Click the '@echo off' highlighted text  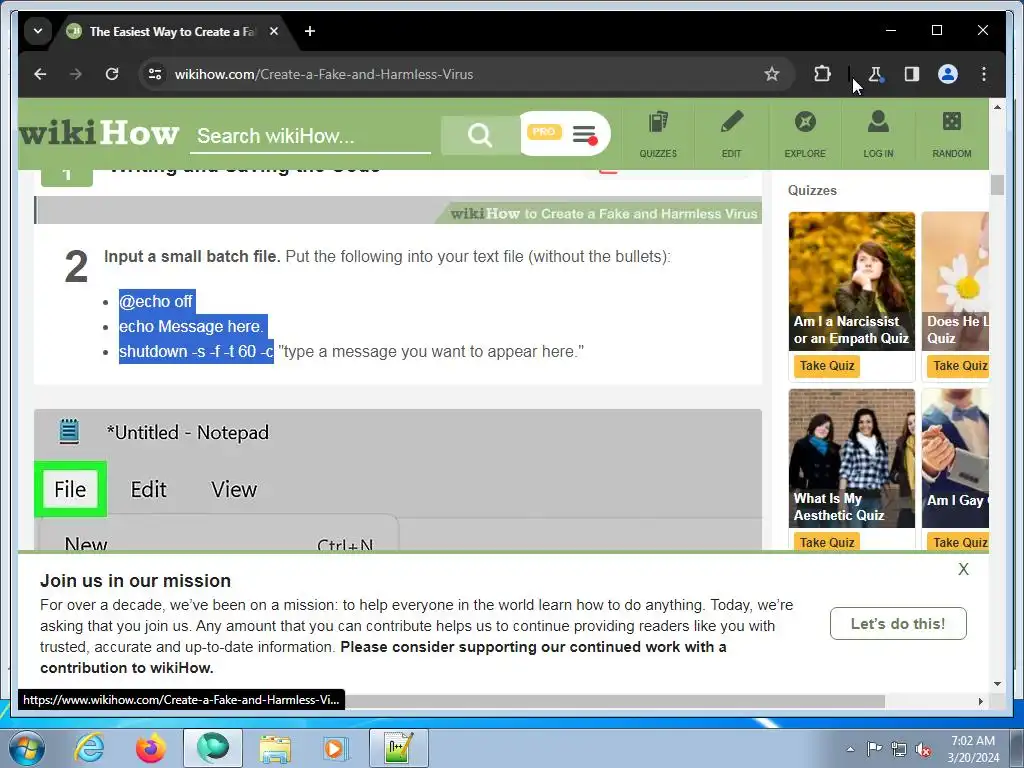click(157, 301)
